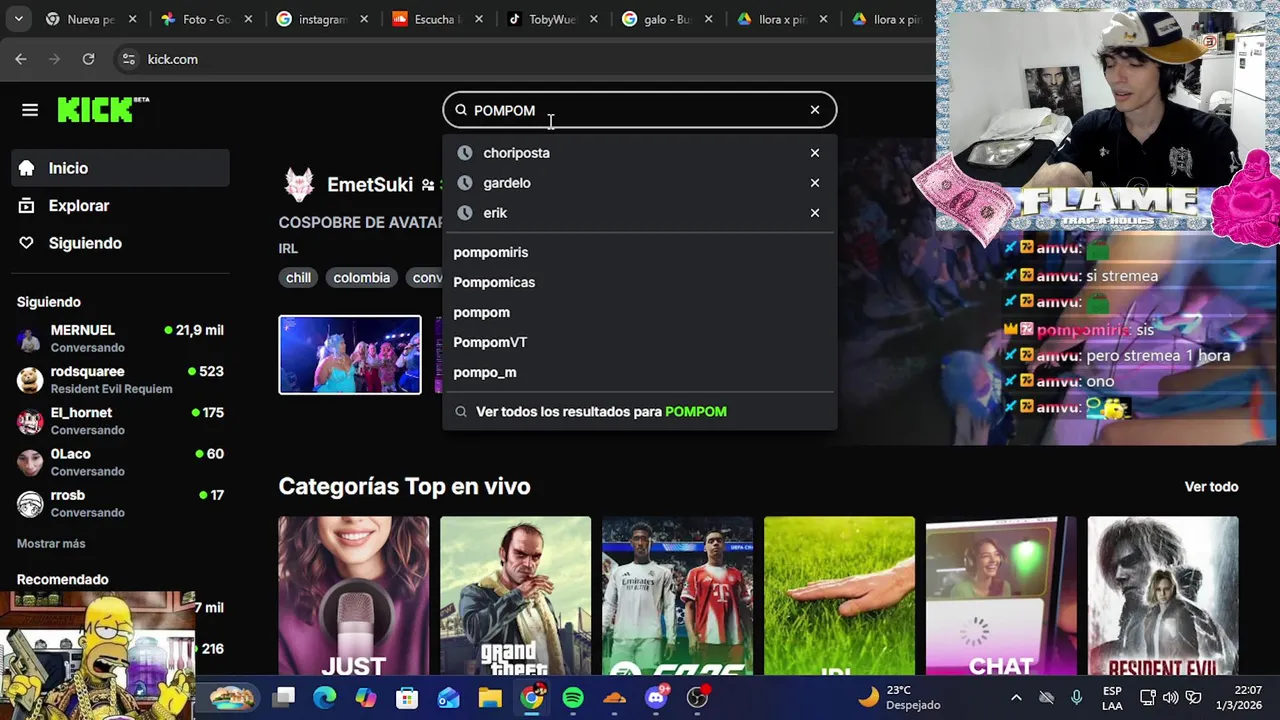Open Siguiendo in sidebar

pos(120,243)
